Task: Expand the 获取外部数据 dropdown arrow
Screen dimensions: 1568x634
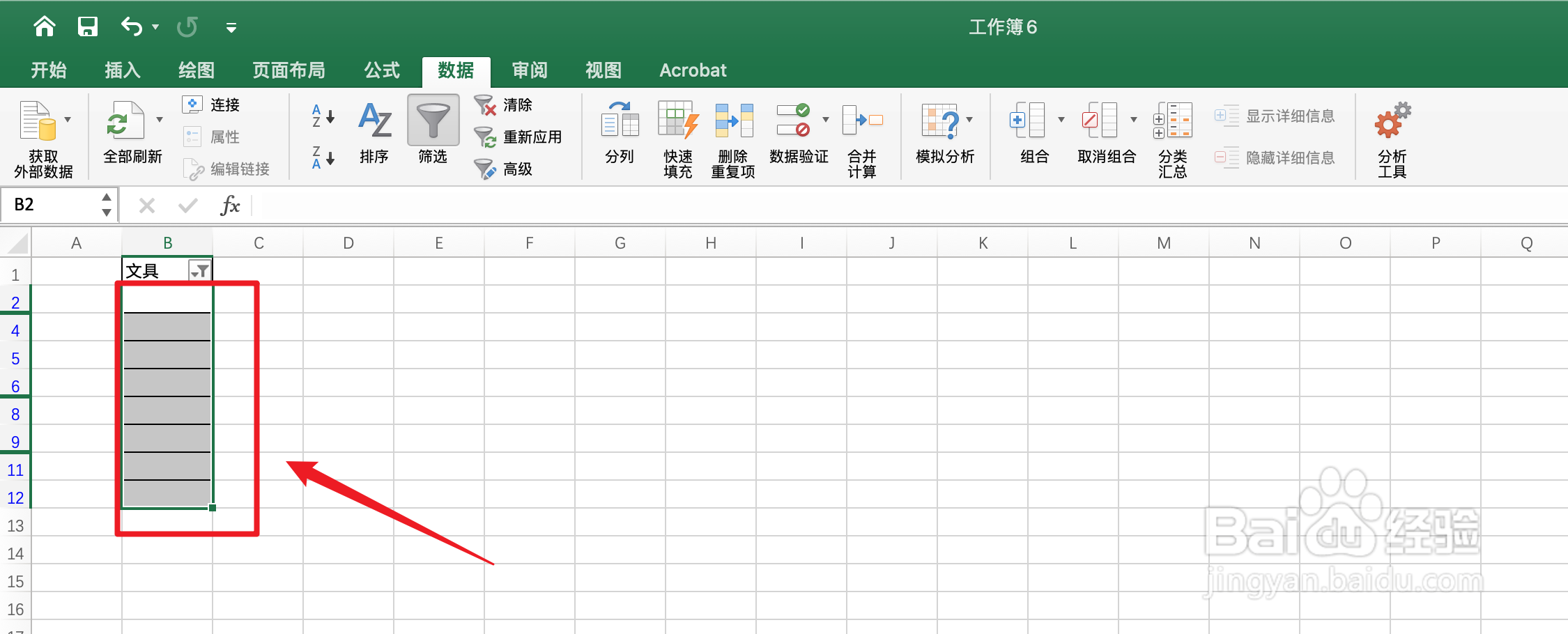Action: (68, 120)
